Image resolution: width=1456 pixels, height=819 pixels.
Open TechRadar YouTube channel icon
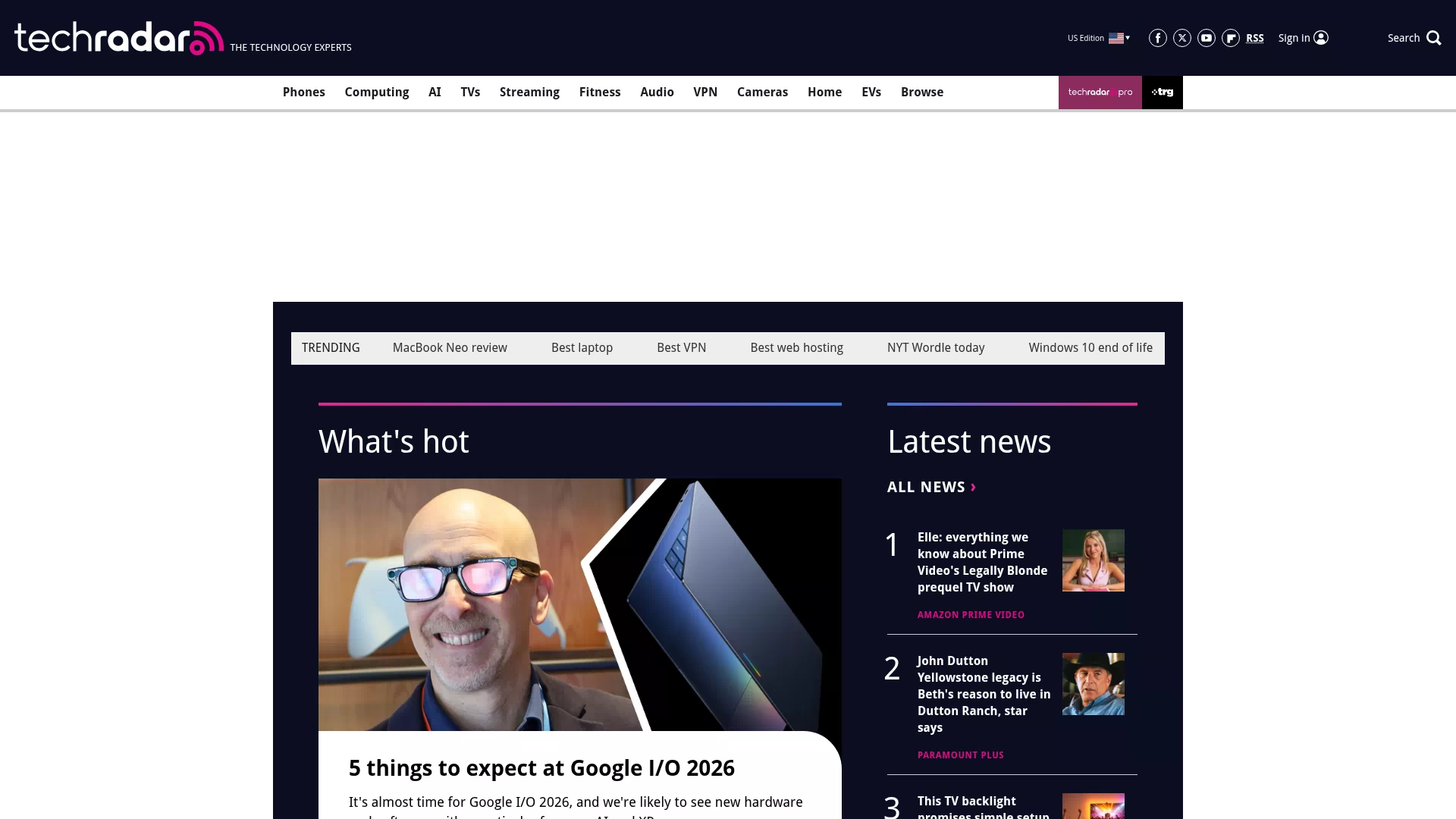(1206, 38)
